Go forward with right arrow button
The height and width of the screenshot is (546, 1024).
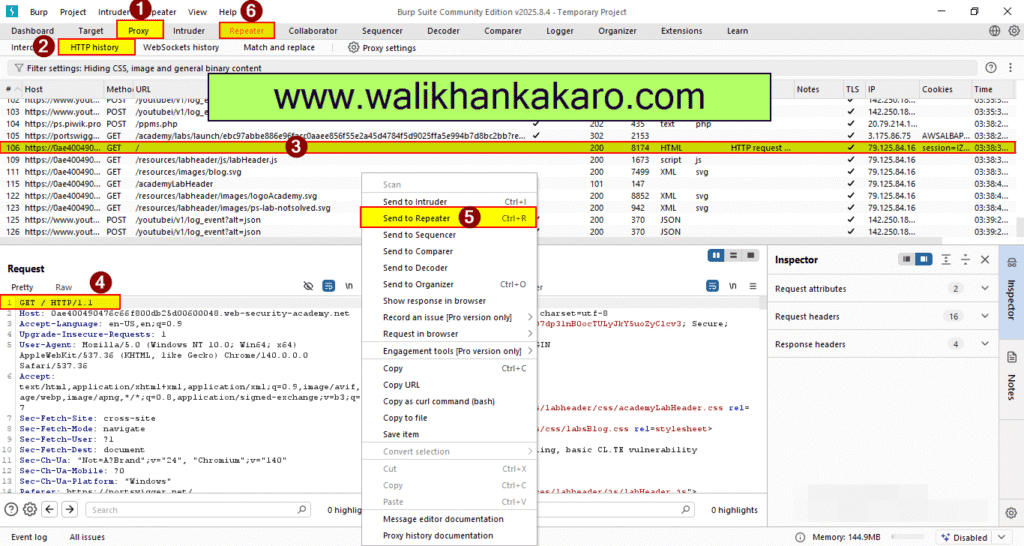[70, 509]
